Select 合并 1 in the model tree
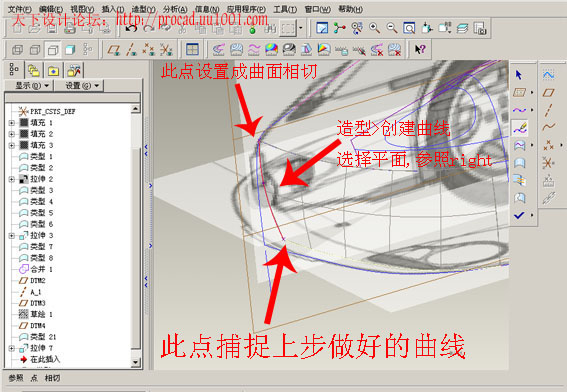 click(x=36, y=269)
